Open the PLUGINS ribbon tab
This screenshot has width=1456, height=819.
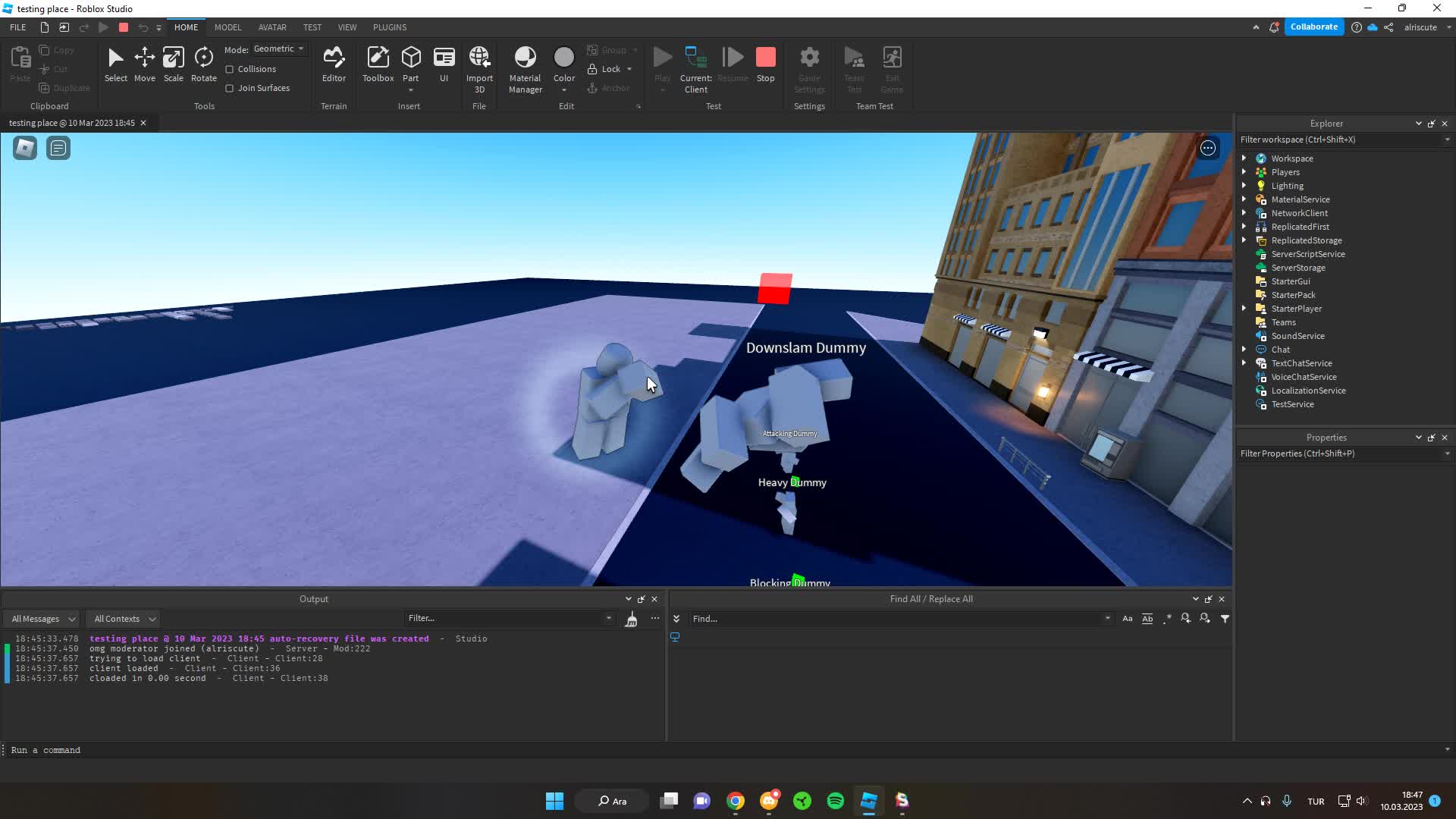click(x=390, y=27)
